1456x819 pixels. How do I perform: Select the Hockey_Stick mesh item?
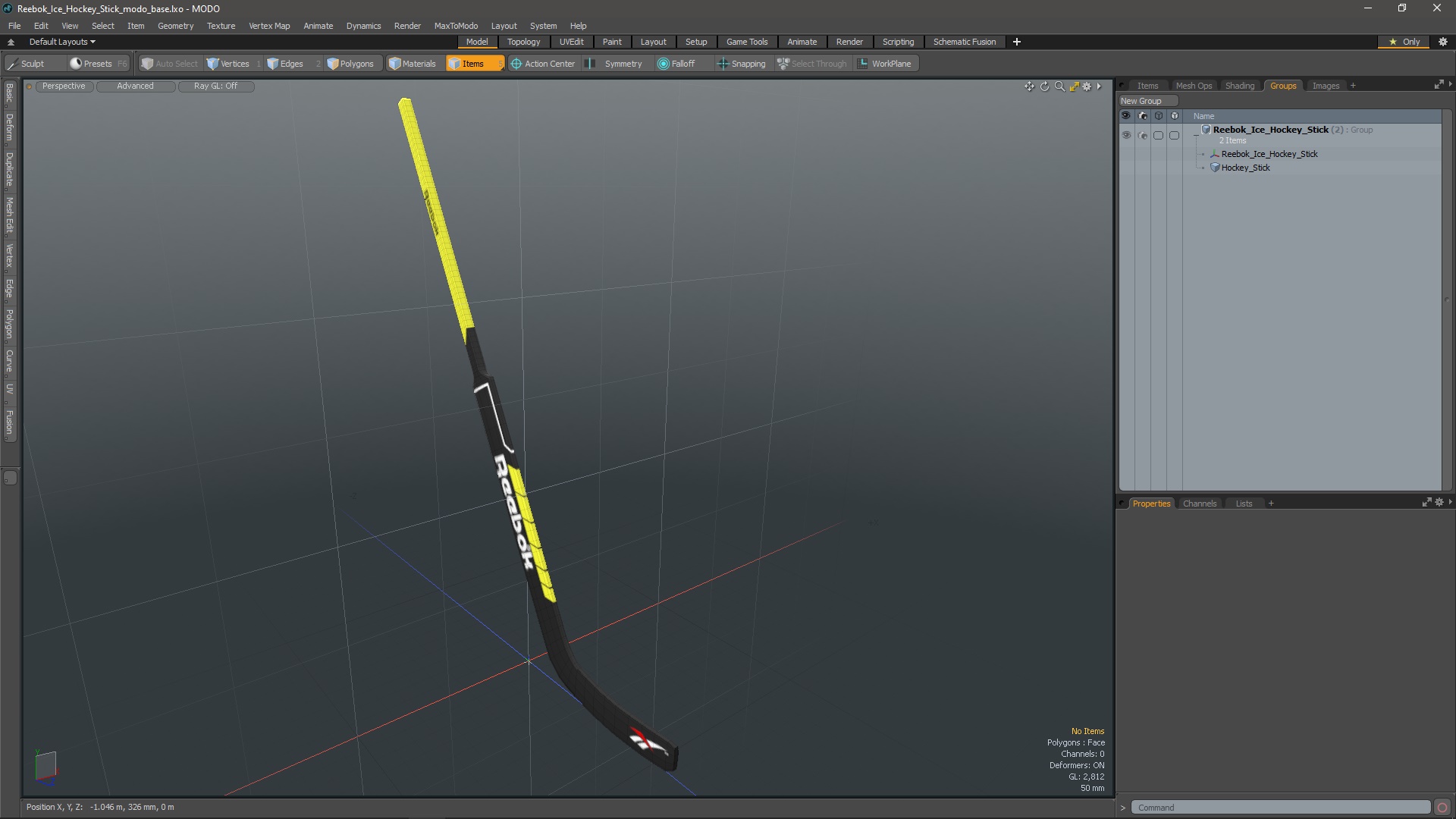(x=1245, y=168)
